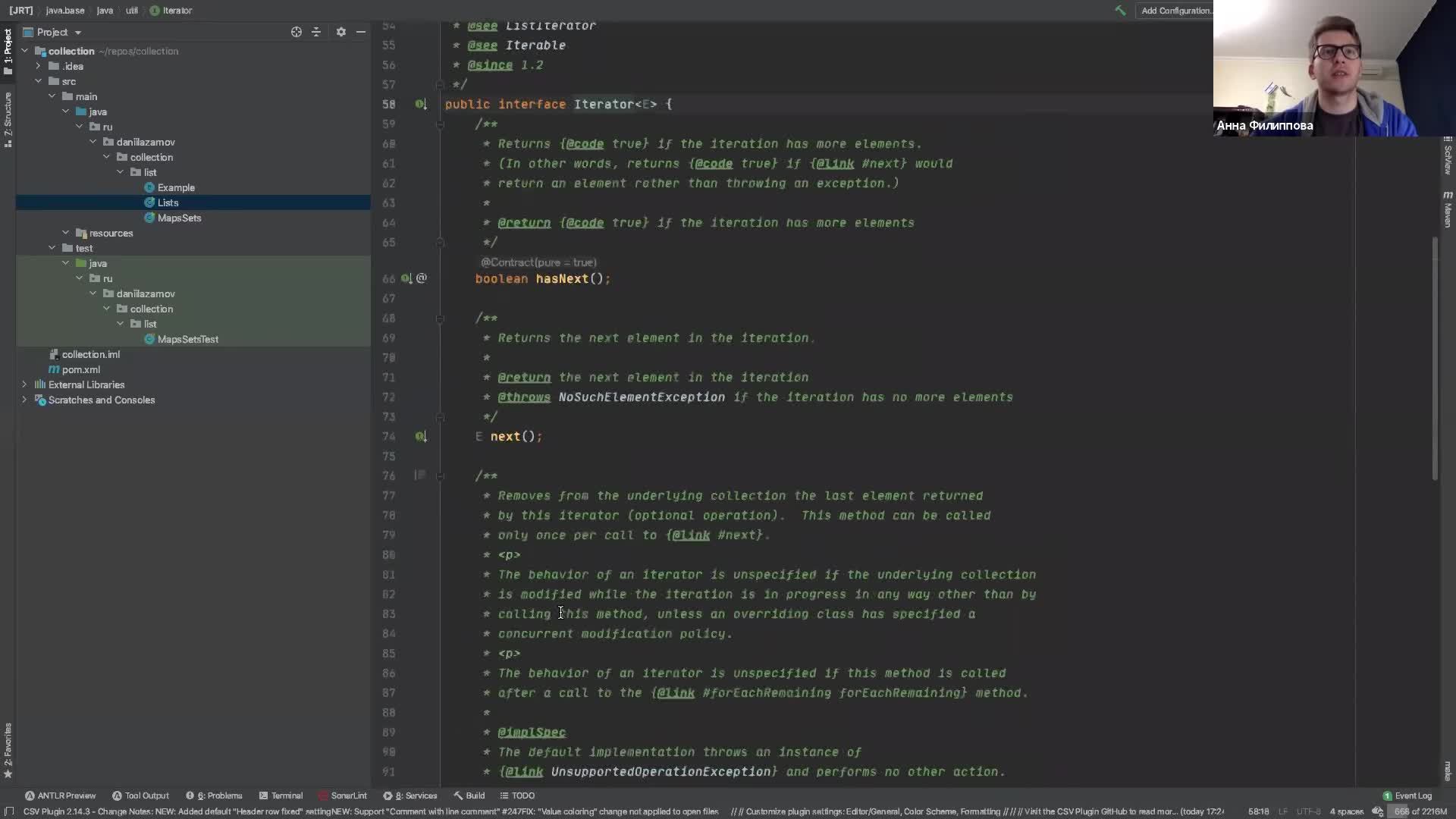Toggle rendered doc icon at line 76
1456x819 pixels.
(419, 475)
